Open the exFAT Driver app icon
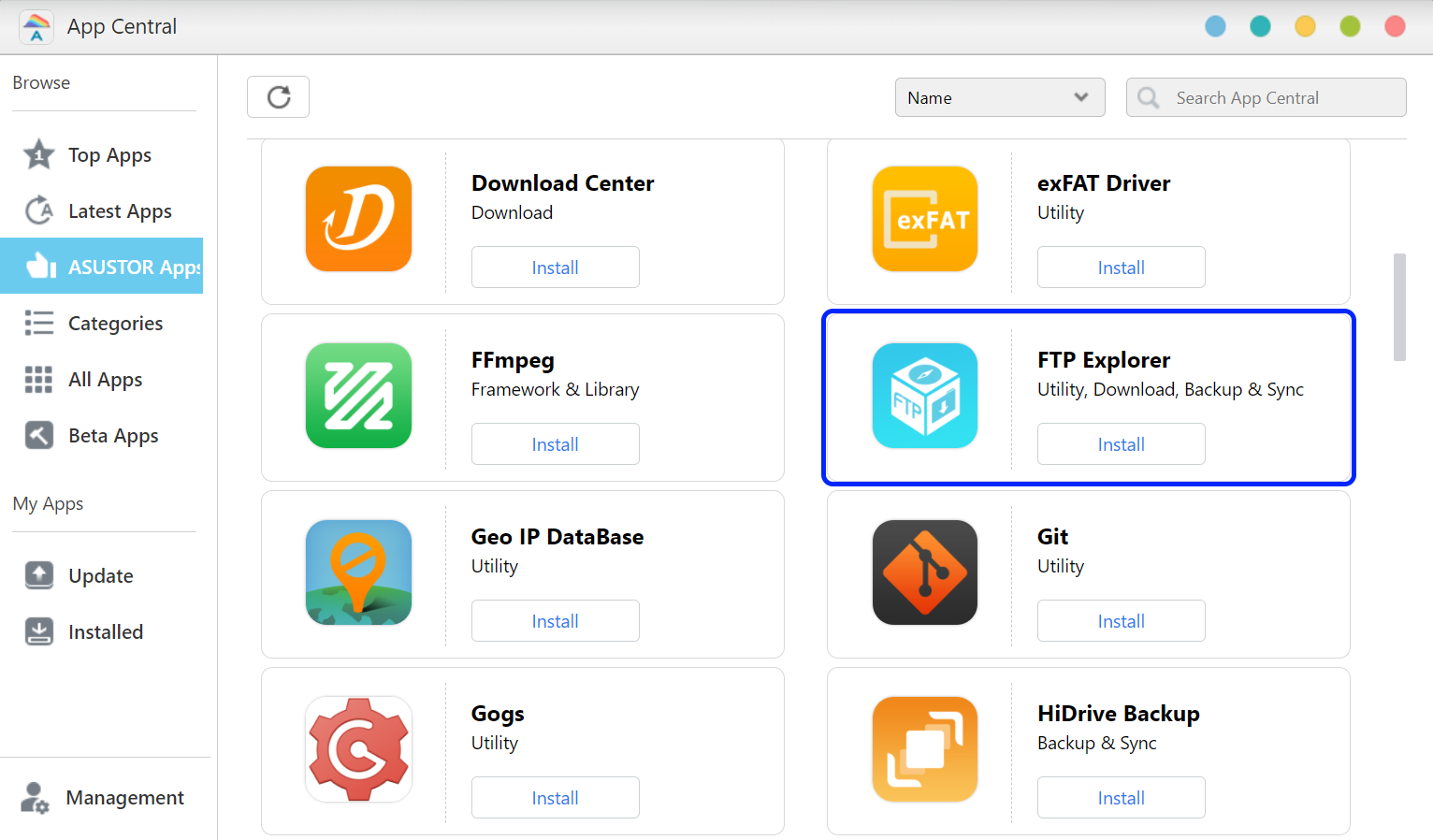Image resolution: width=1433 pixels, height=840 pixels. [x=925, y=219]
